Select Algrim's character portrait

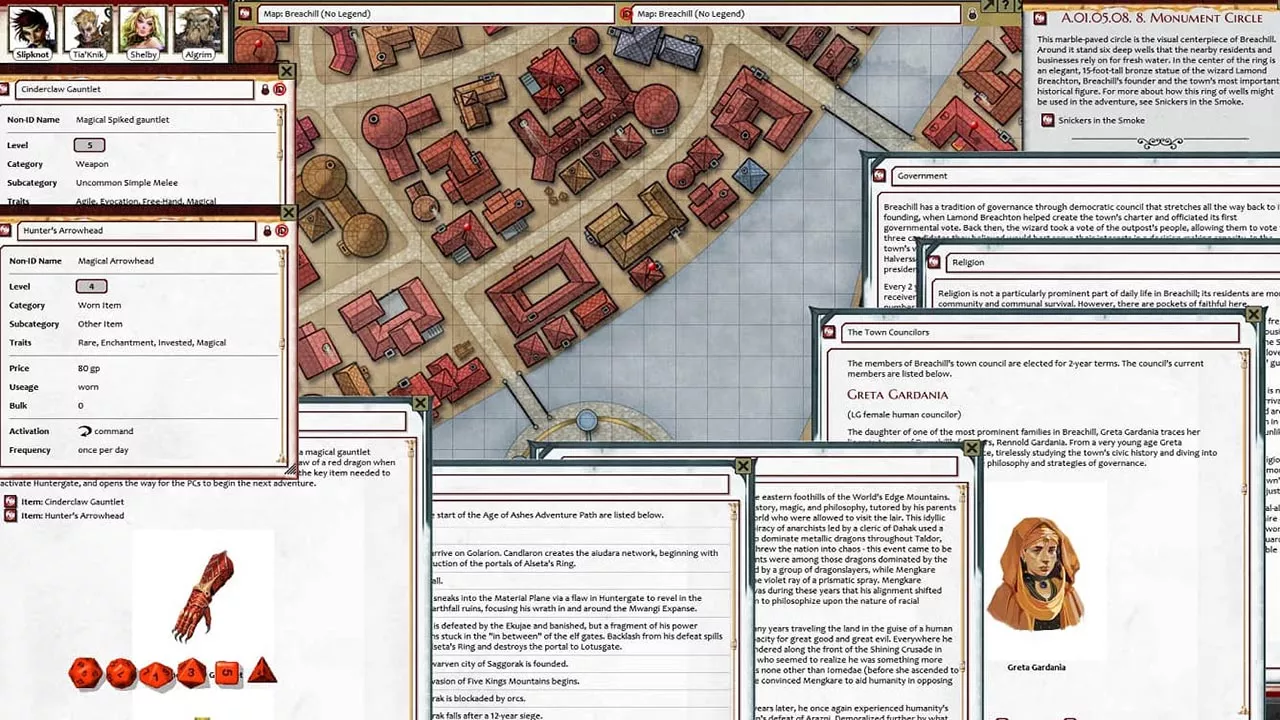pos(198,29)
